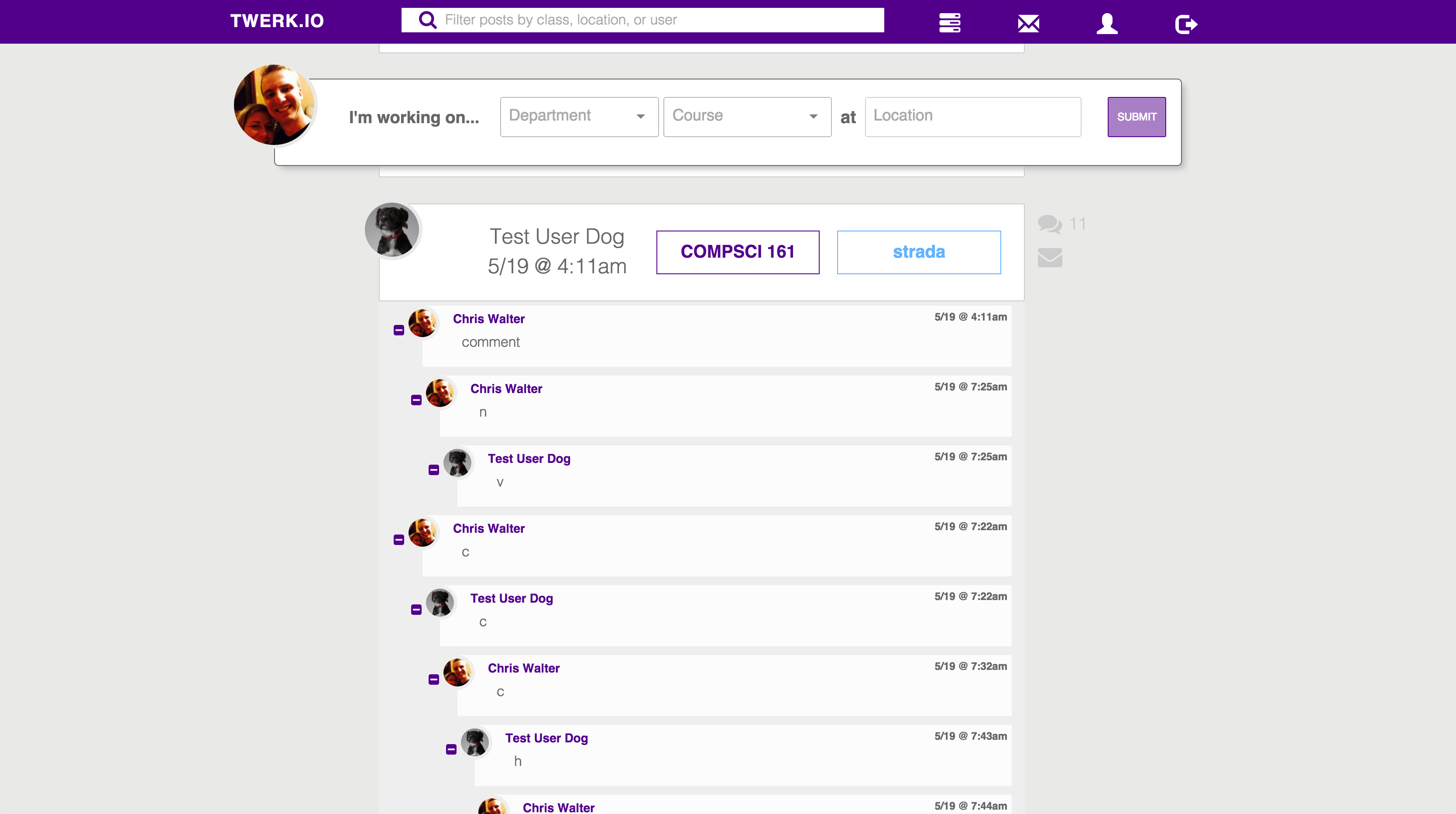Open Chris Walter's name on 7:25am reply
Screen dimensions: 1456x814
[x=506, y=389]
